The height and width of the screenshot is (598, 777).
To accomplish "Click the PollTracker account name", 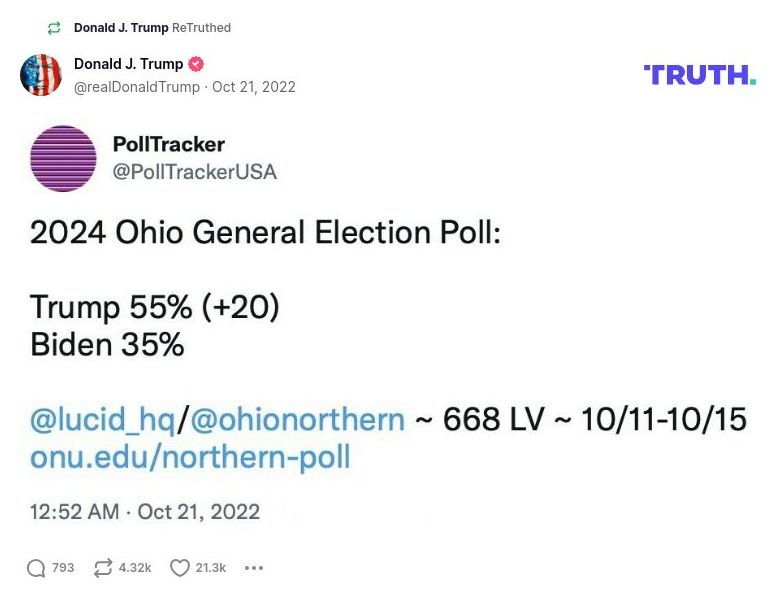I will [169, 144].
